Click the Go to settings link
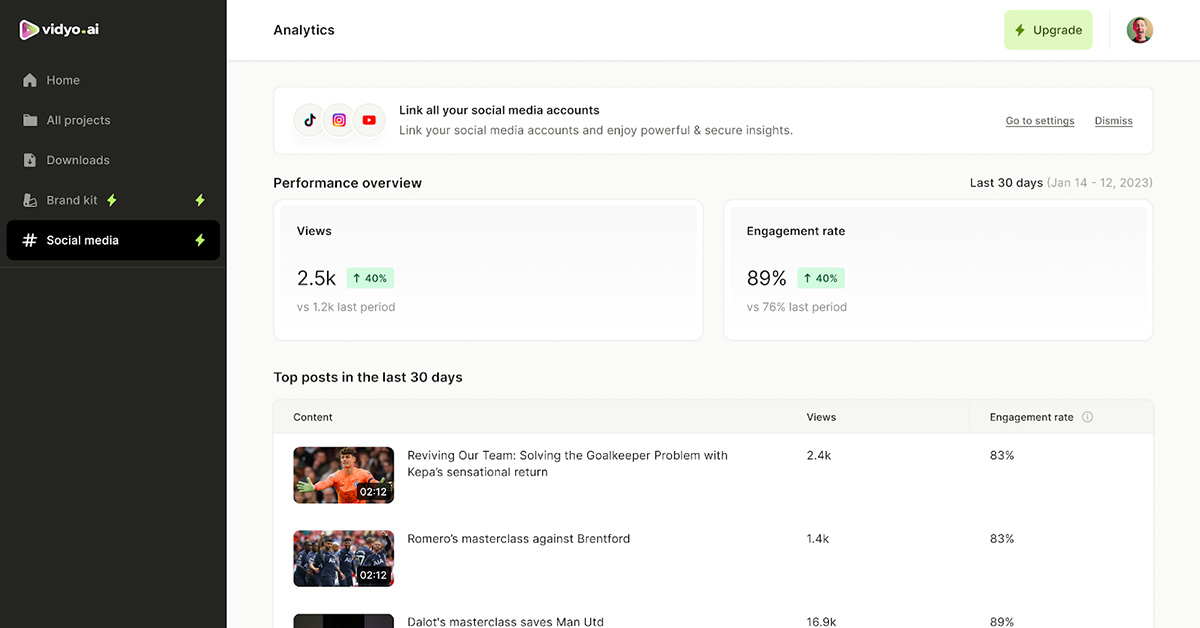 point(1039,121)
